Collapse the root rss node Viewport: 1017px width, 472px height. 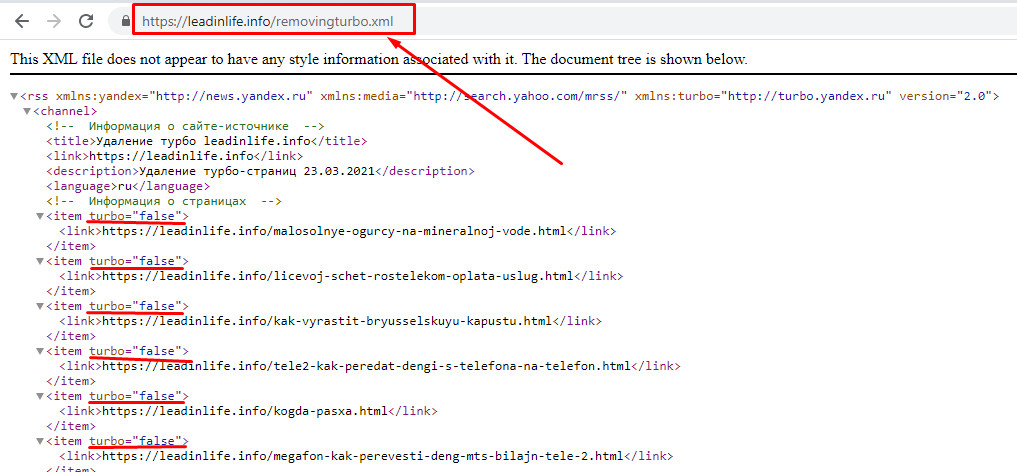pos(14,97)
